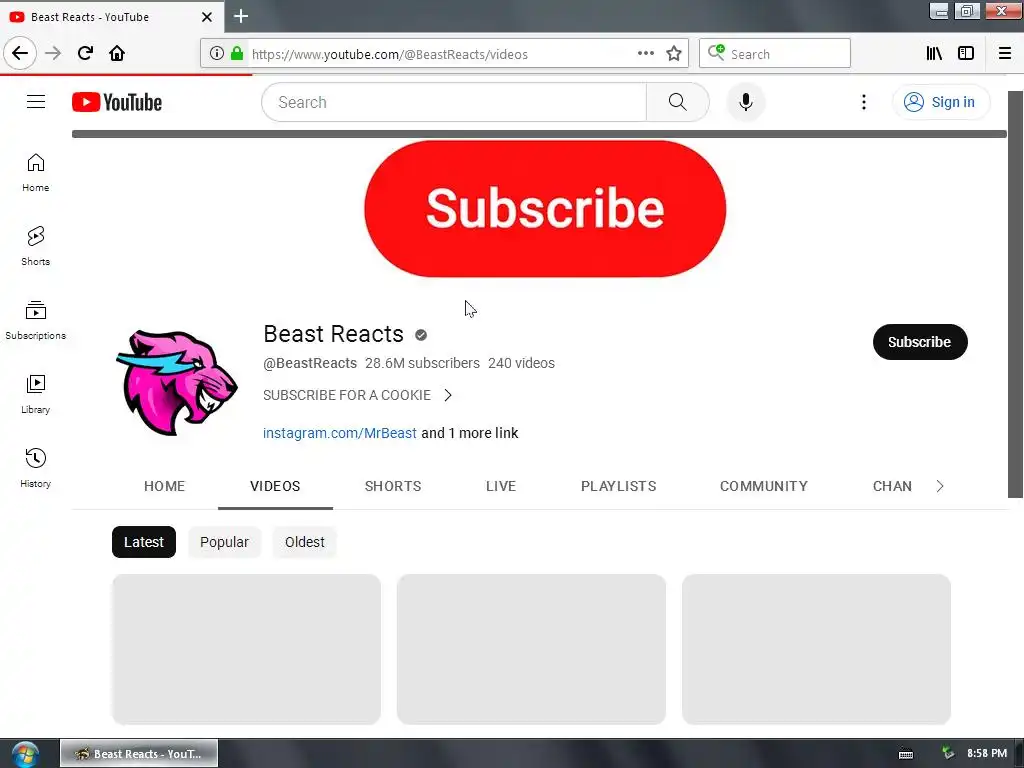The height and width of the screenshot is (768, 1024).
Task: Open page actions three-dot menu in address bar
Action: click(645, 53)
